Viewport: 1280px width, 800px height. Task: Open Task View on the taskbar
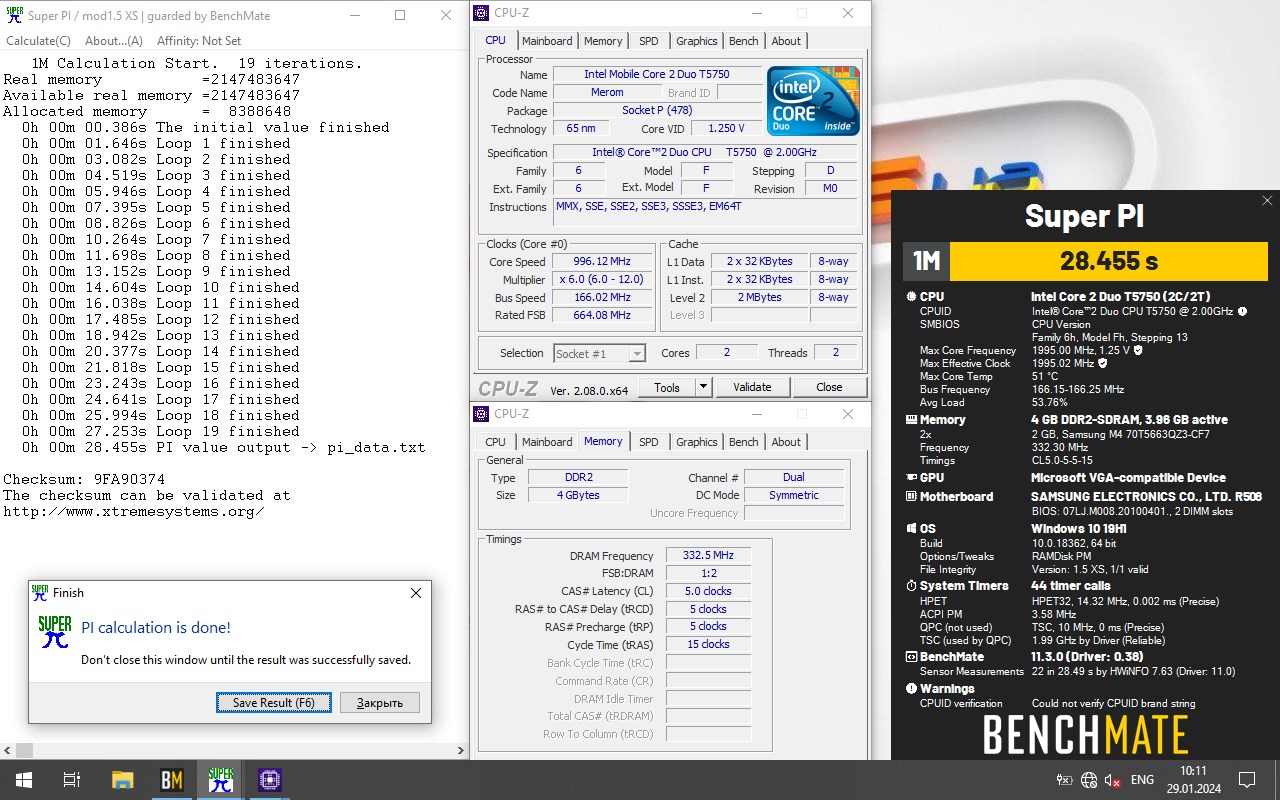(71, 780)
